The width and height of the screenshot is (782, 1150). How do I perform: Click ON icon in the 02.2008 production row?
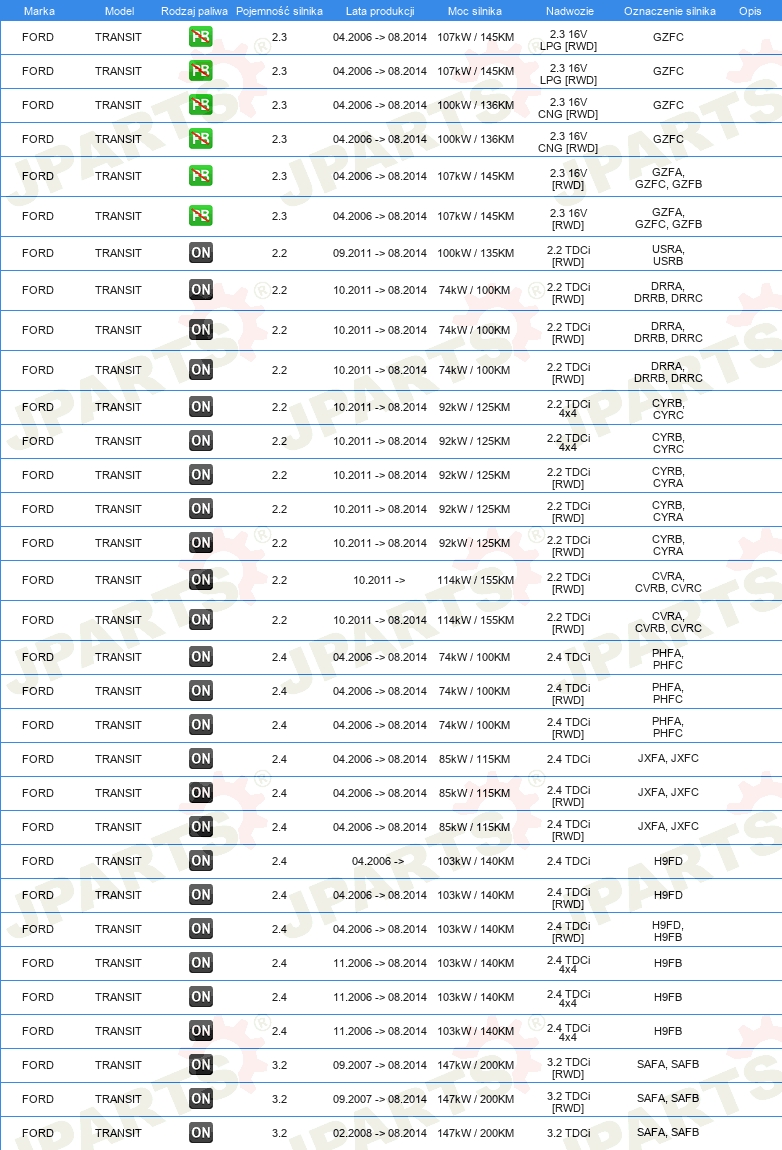click(200, 1133)
